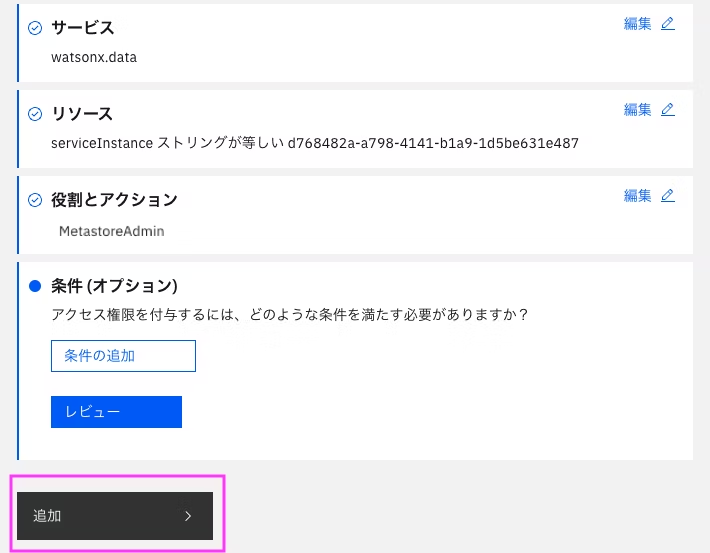Click the サービス section heading
710x553 pixels.
(x=82, y=28)
